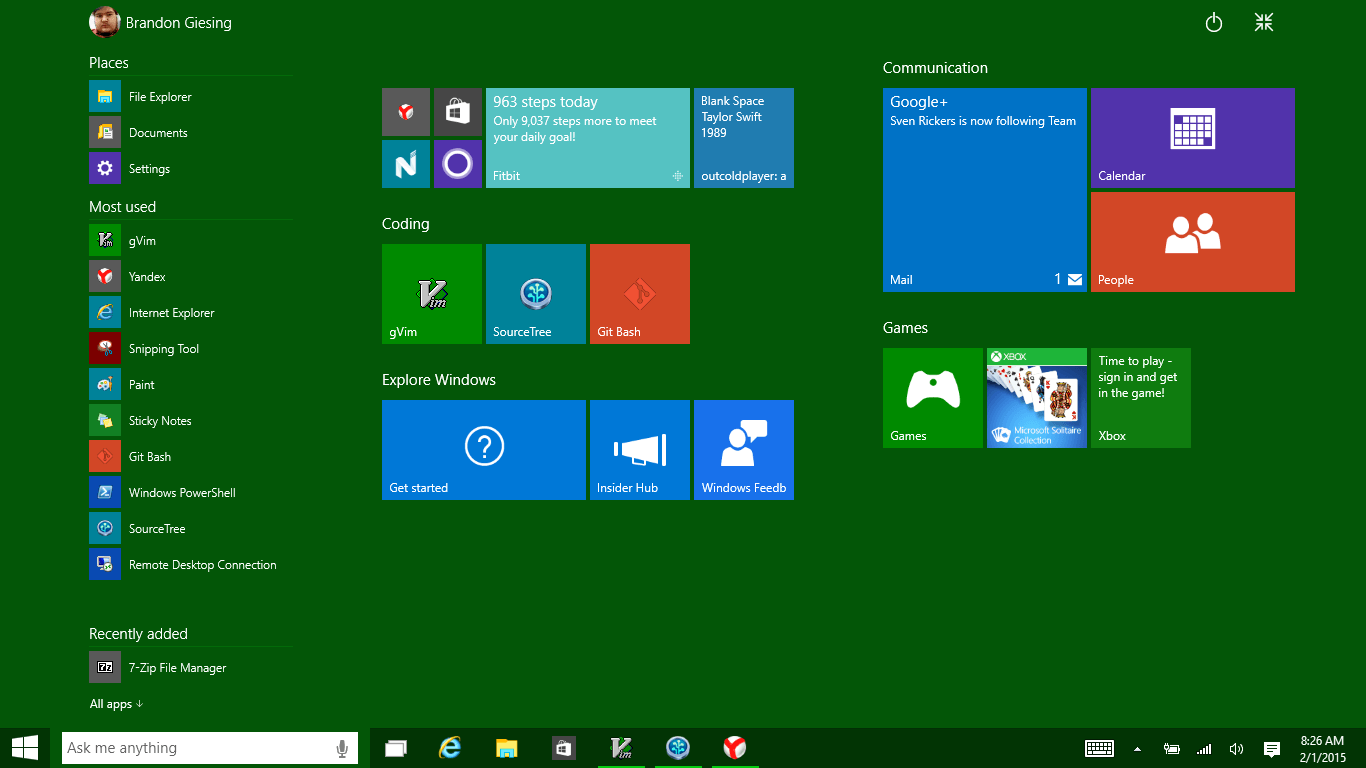This screenshot has width=1366, height=768.
Task: Open Remote Desktop Connection entry
Action: click(191, 565)
